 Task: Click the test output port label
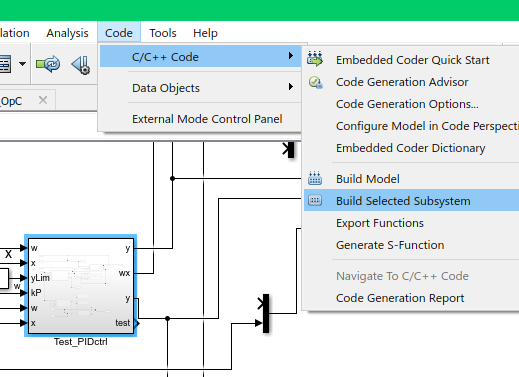122,323
